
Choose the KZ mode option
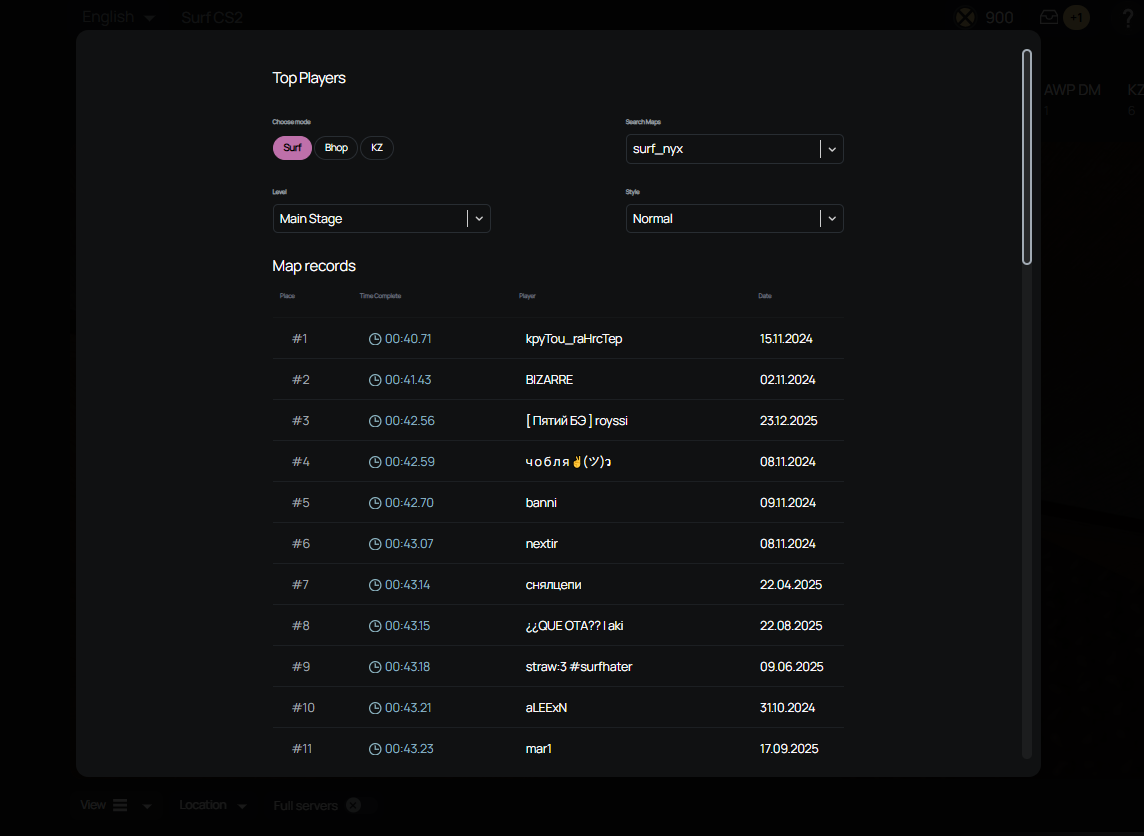(377, 148)
